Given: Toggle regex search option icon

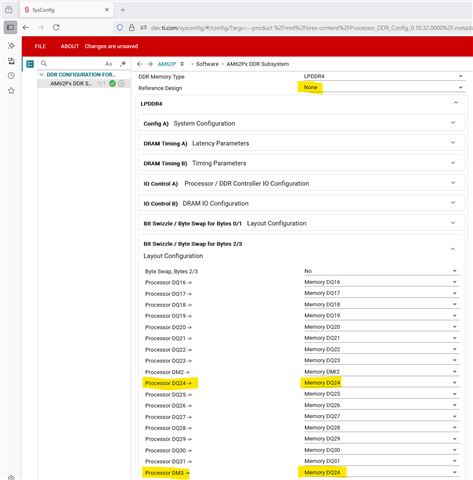Looking at the screenshot, I should tap(123, 63).
